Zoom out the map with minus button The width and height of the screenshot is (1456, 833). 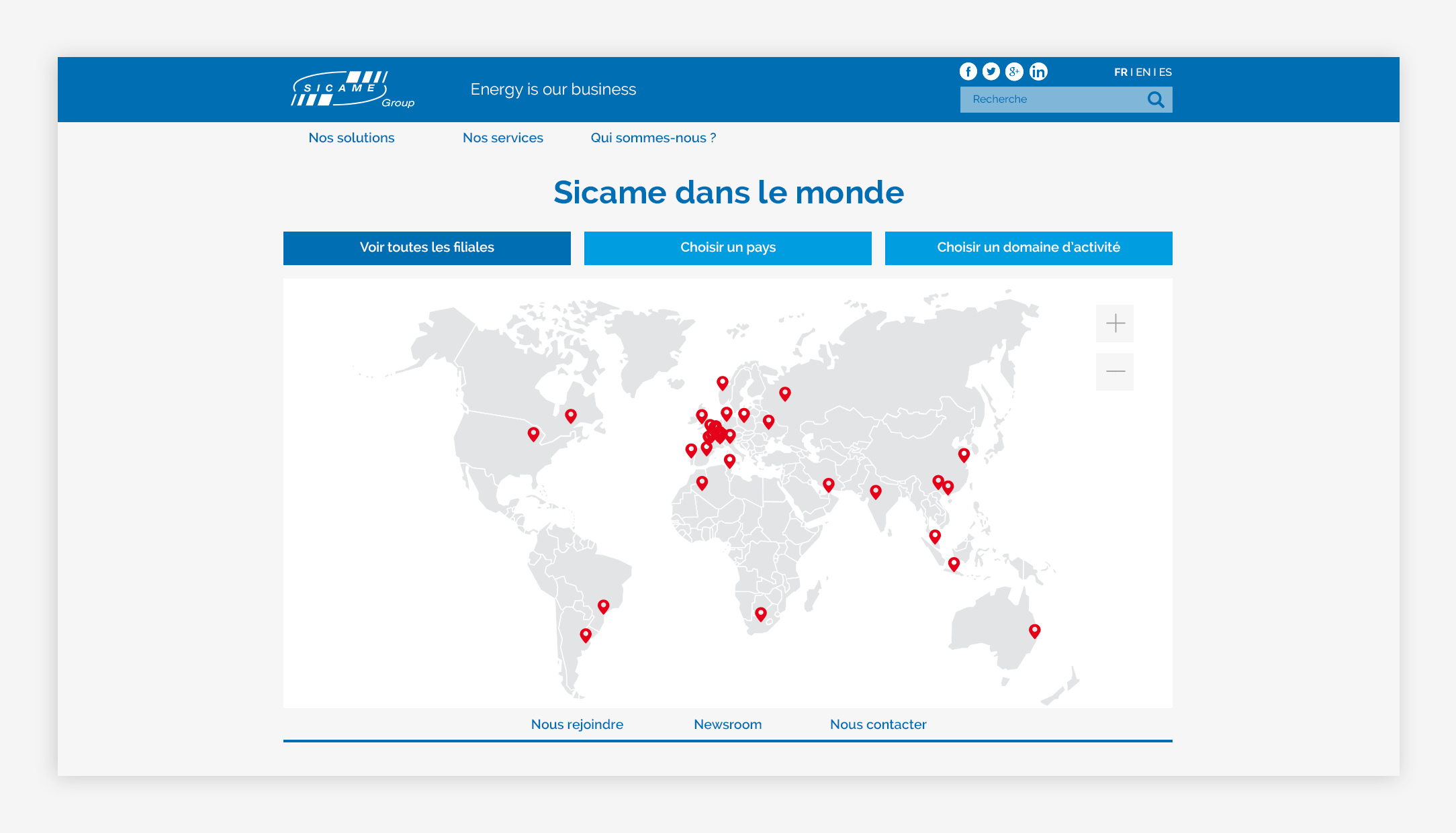[1115, 372]
